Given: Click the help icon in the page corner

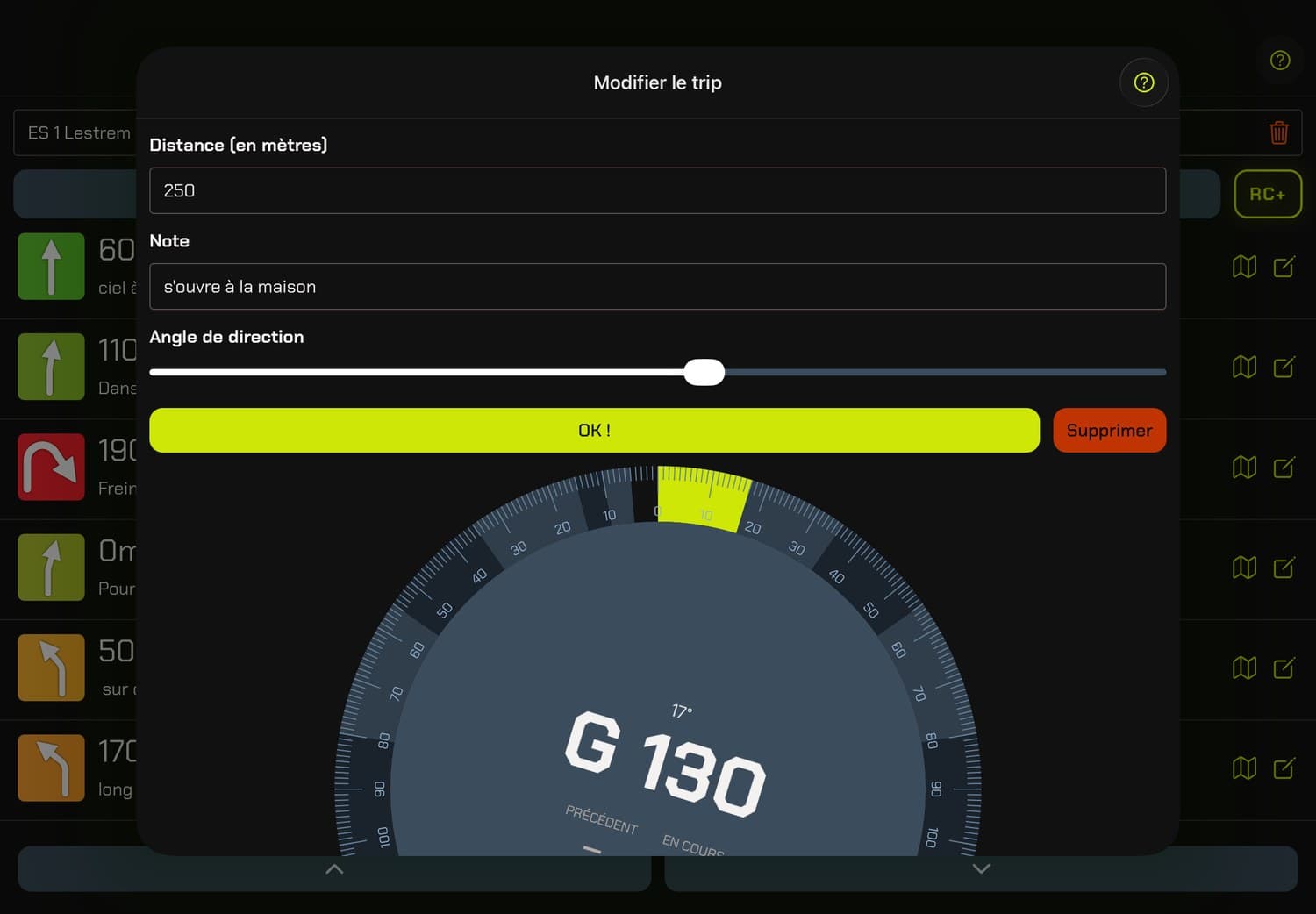Looking at the screenshot, I should pyautogui.click(x=1280, y=61).
